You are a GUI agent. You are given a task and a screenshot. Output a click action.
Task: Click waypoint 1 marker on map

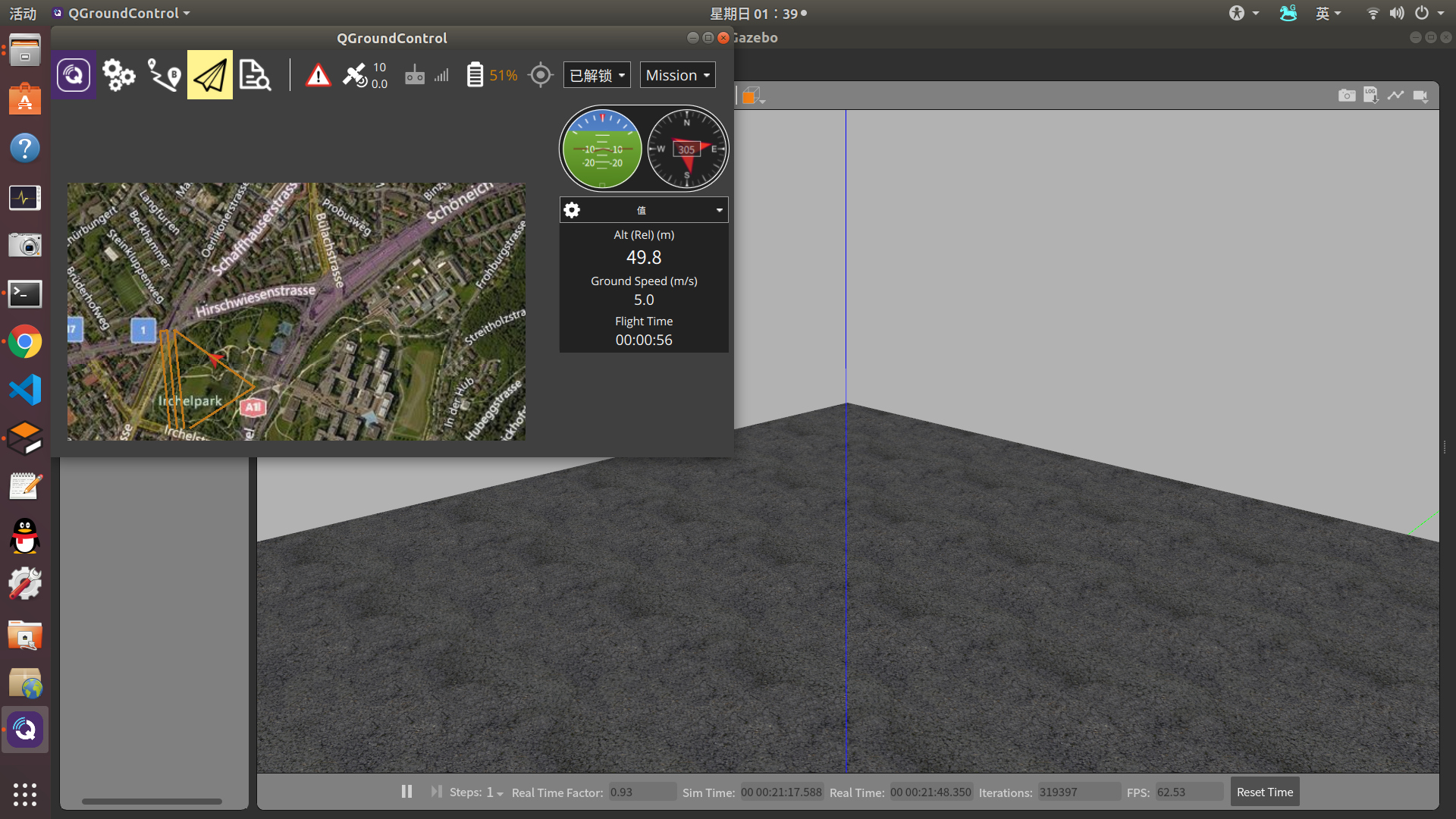[143, 330]
